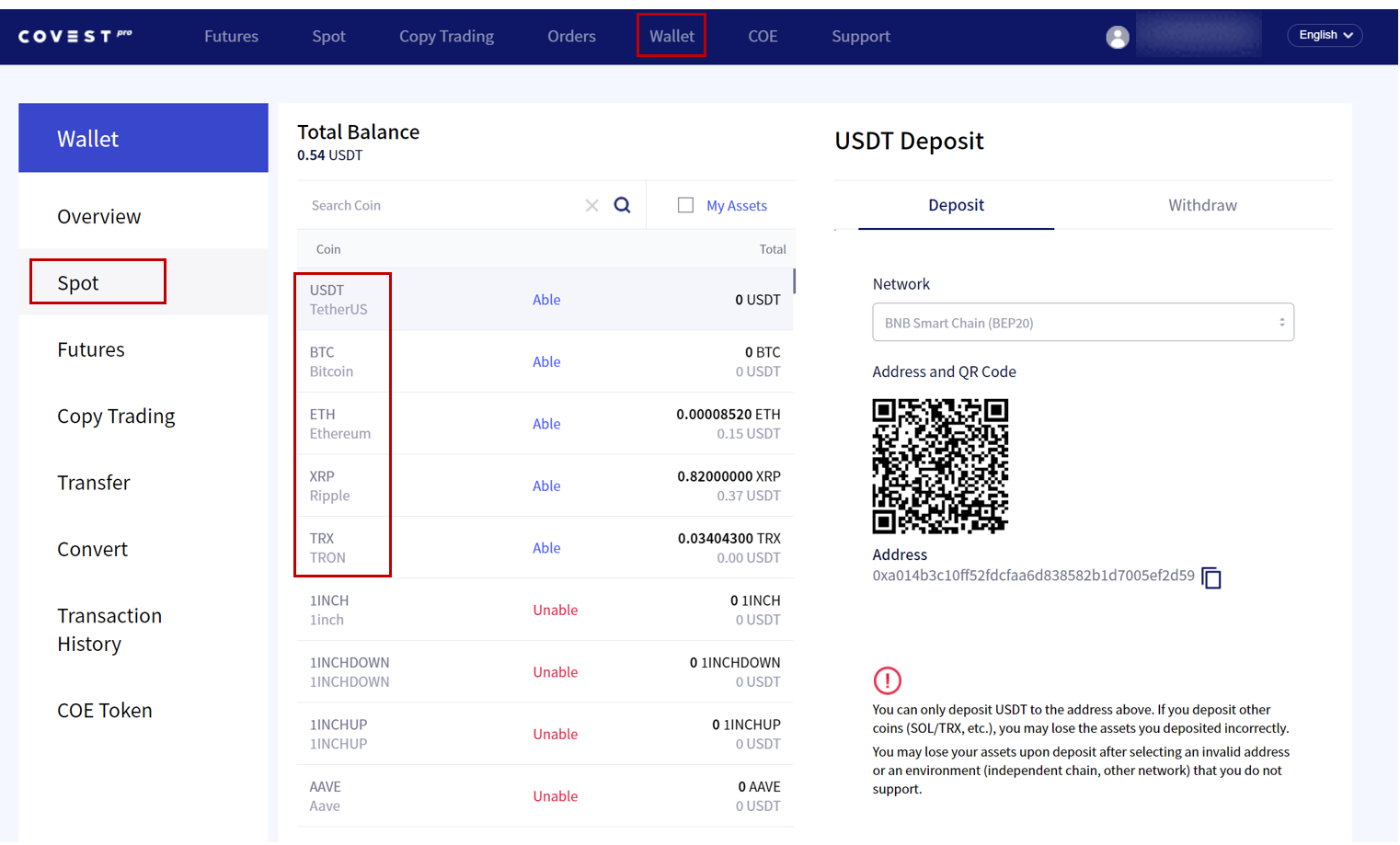Open Copy Trading in top navigation
This screenshot has height=845, width=1400.
[x=446, y=37]
